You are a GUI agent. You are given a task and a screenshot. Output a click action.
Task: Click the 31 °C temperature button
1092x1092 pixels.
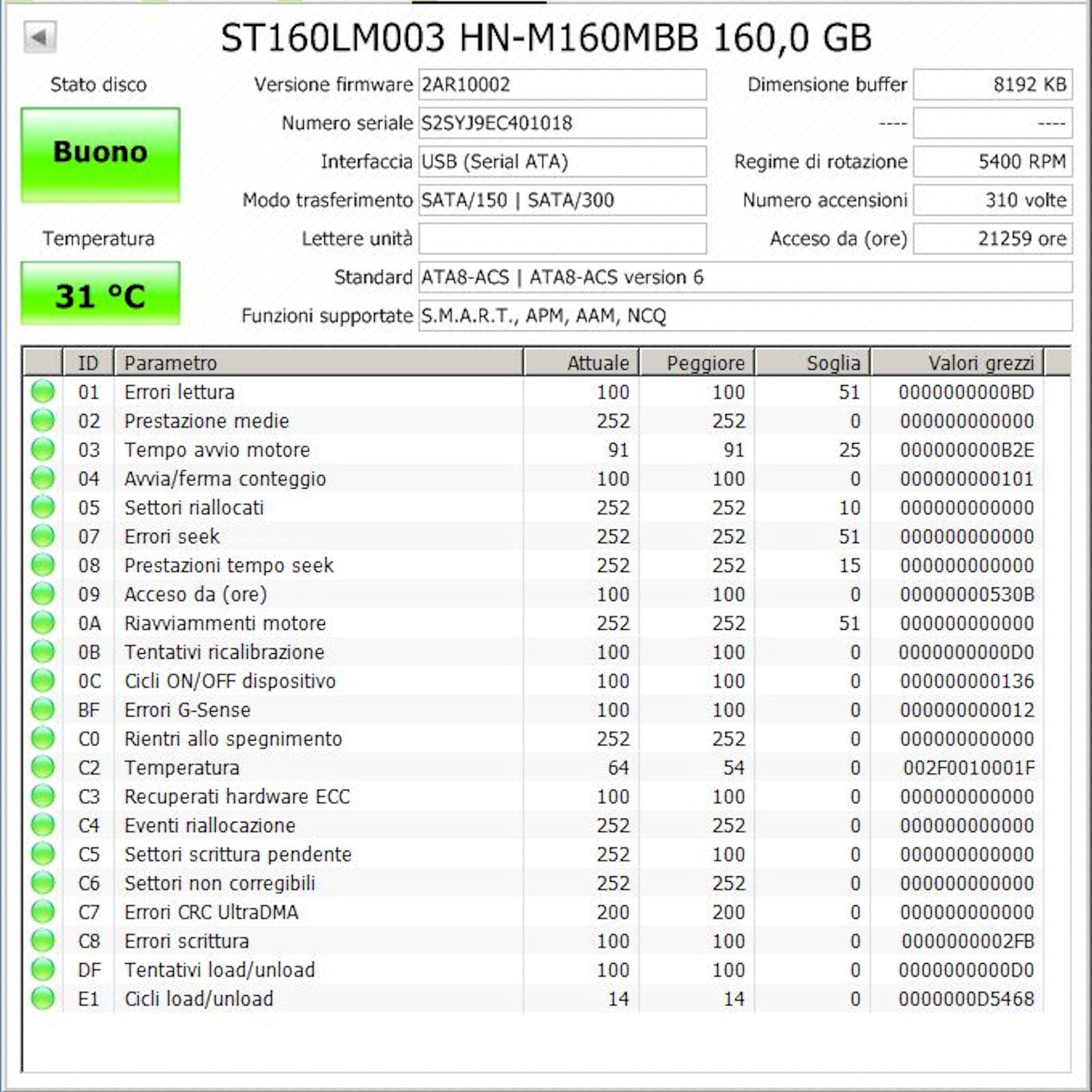tap(100, 293)
